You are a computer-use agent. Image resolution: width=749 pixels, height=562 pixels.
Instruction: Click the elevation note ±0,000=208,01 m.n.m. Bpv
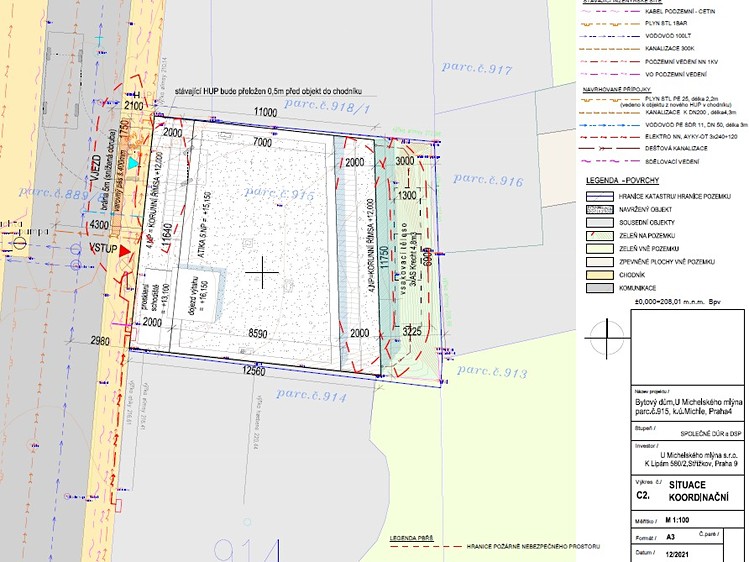677,302
